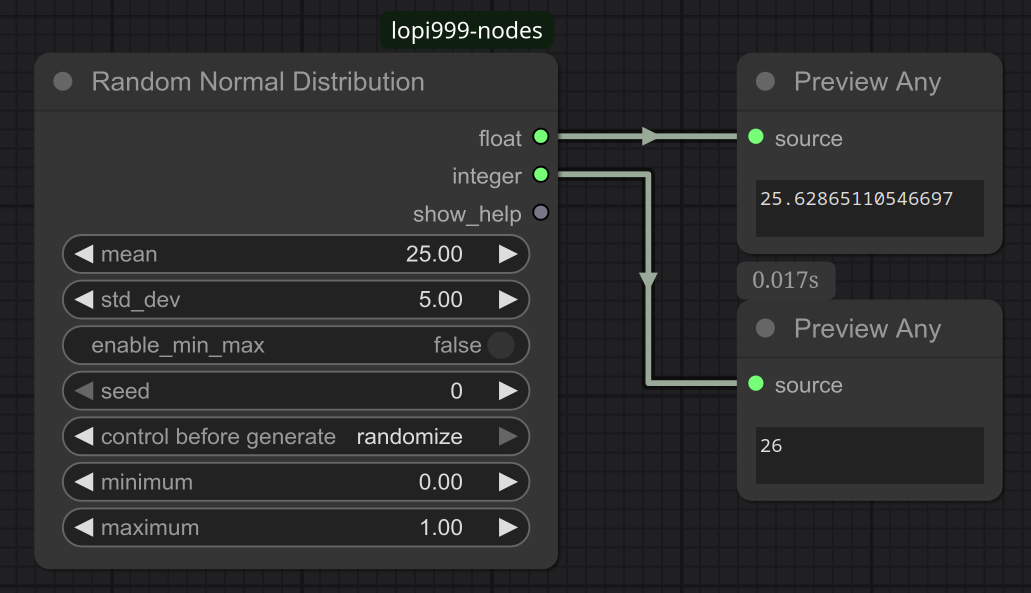Screen dimensions: 1031x593
Task: Collapse the Random Normal Distribution node dot
Action: point(62,82)
